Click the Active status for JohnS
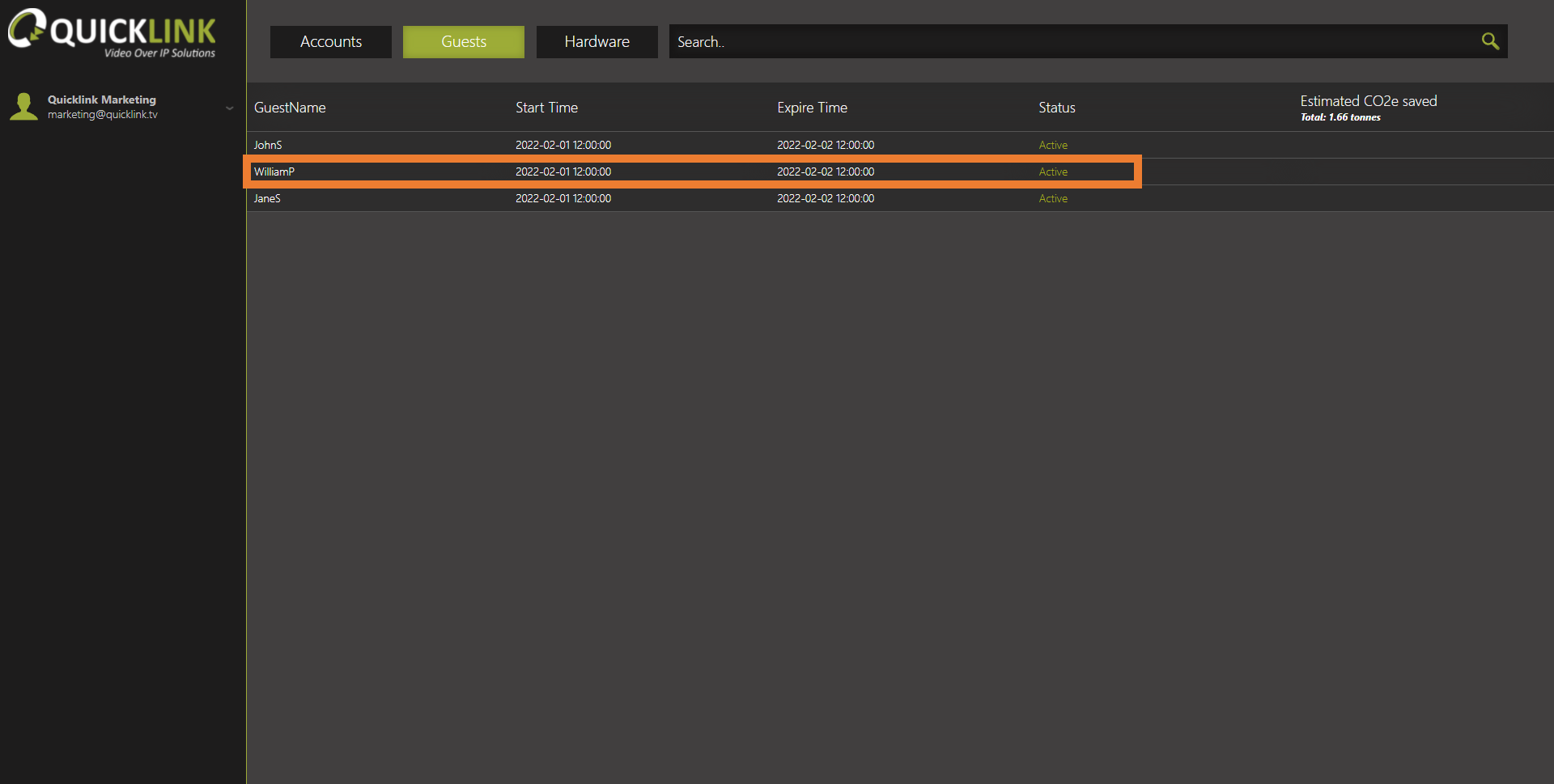 point(1053,145)
